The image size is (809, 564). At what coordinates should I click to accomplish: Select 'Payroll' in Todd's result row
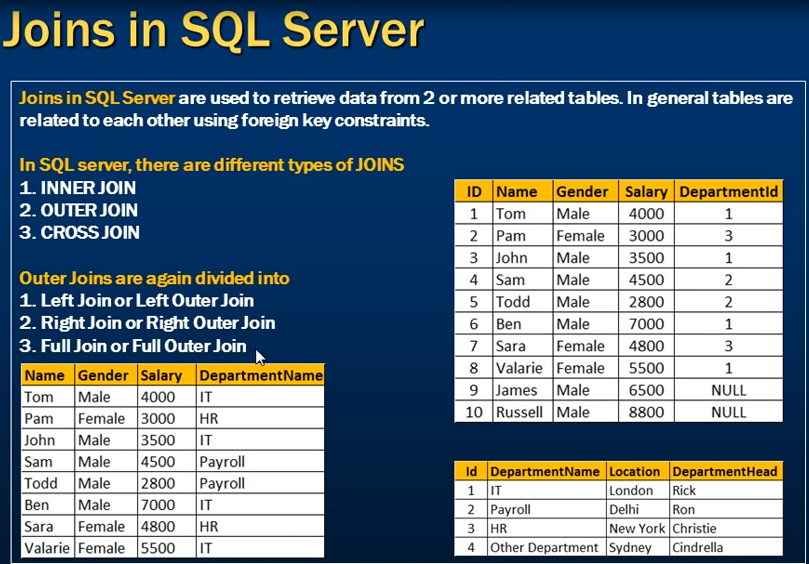click(x=261, y=483)
